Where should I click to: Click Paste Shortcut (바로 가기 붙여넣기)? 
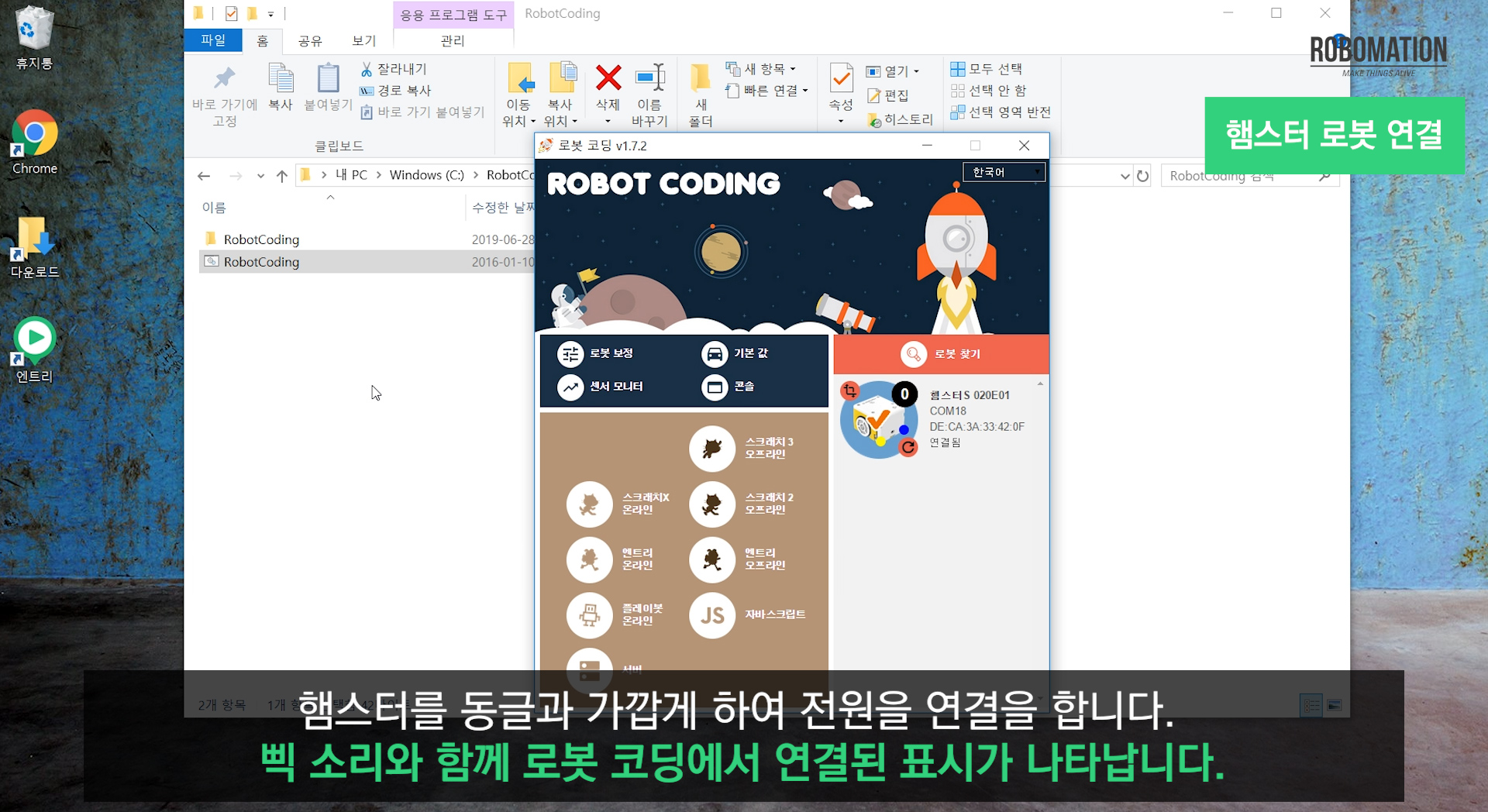[x=422, y=112]
